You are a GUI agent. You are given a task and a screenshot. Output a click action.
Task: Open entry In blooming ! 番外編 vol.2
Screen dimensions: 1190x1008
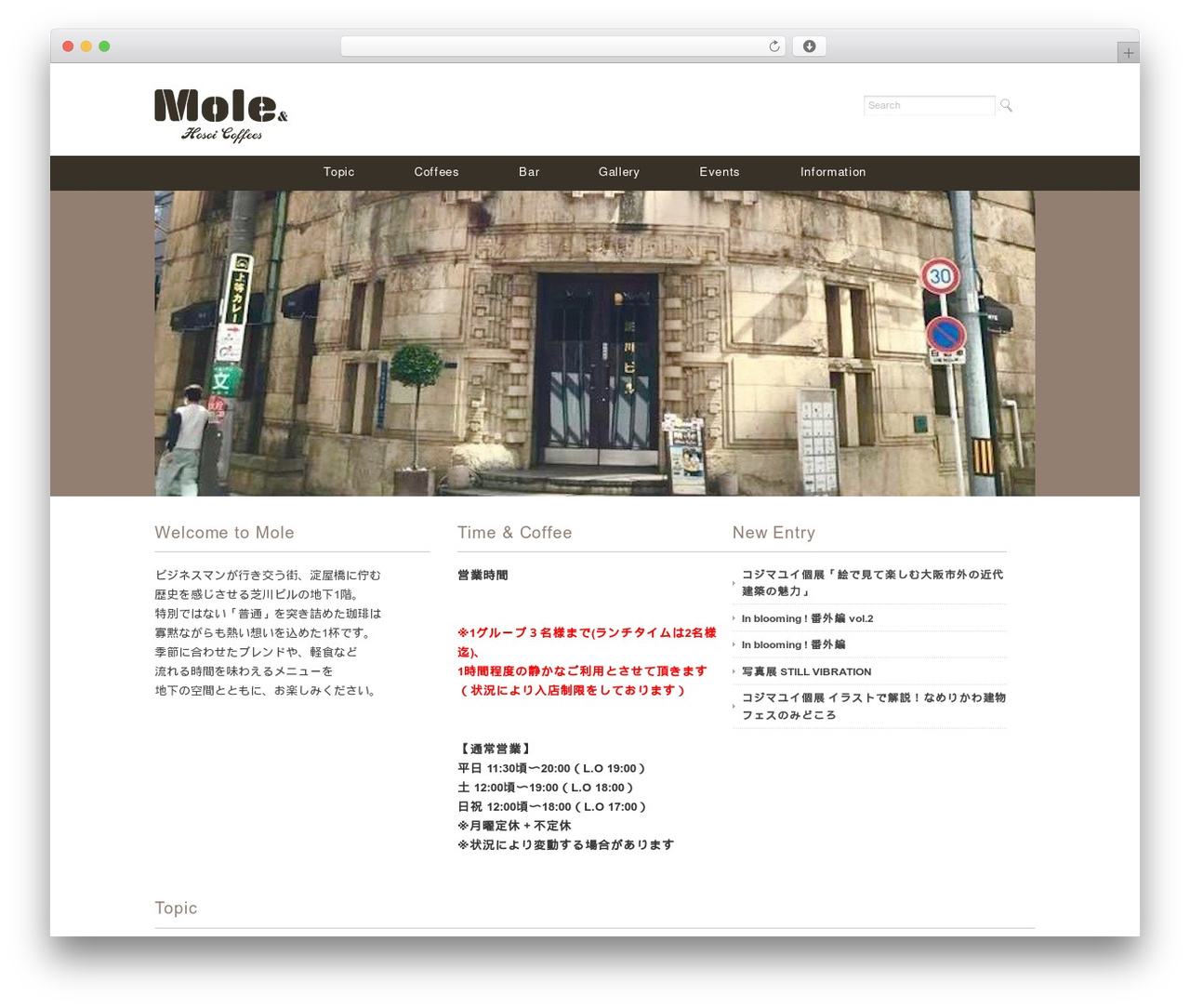click(807, 618)
